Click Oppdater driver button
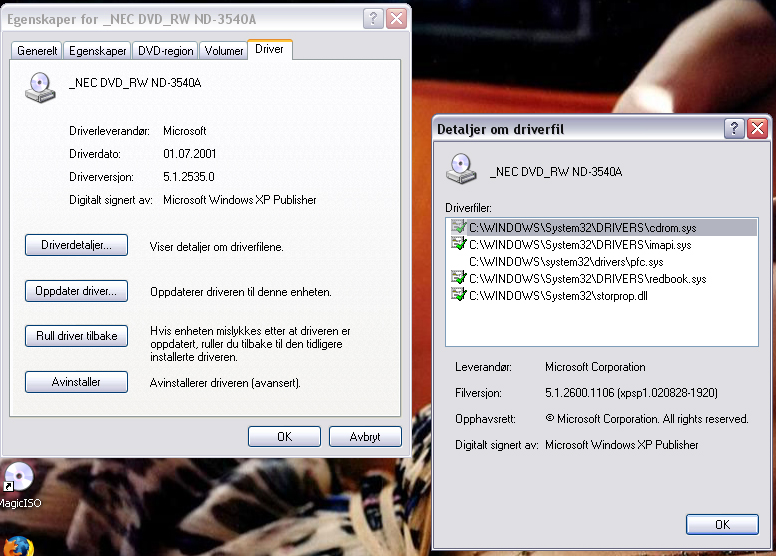Screen dimensions: 776x556 (76, 291)
